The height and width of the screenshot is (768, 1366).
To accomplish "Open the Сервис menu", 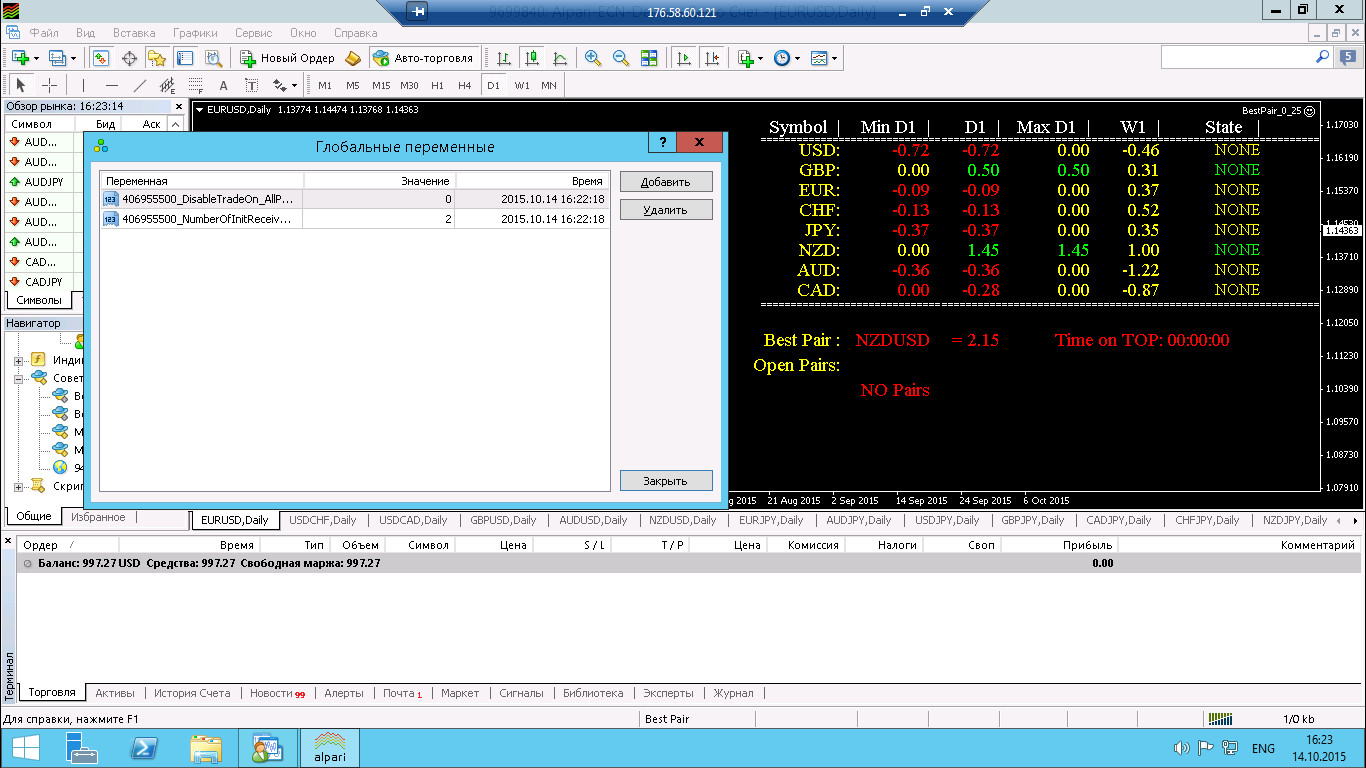I will point(253,33).
